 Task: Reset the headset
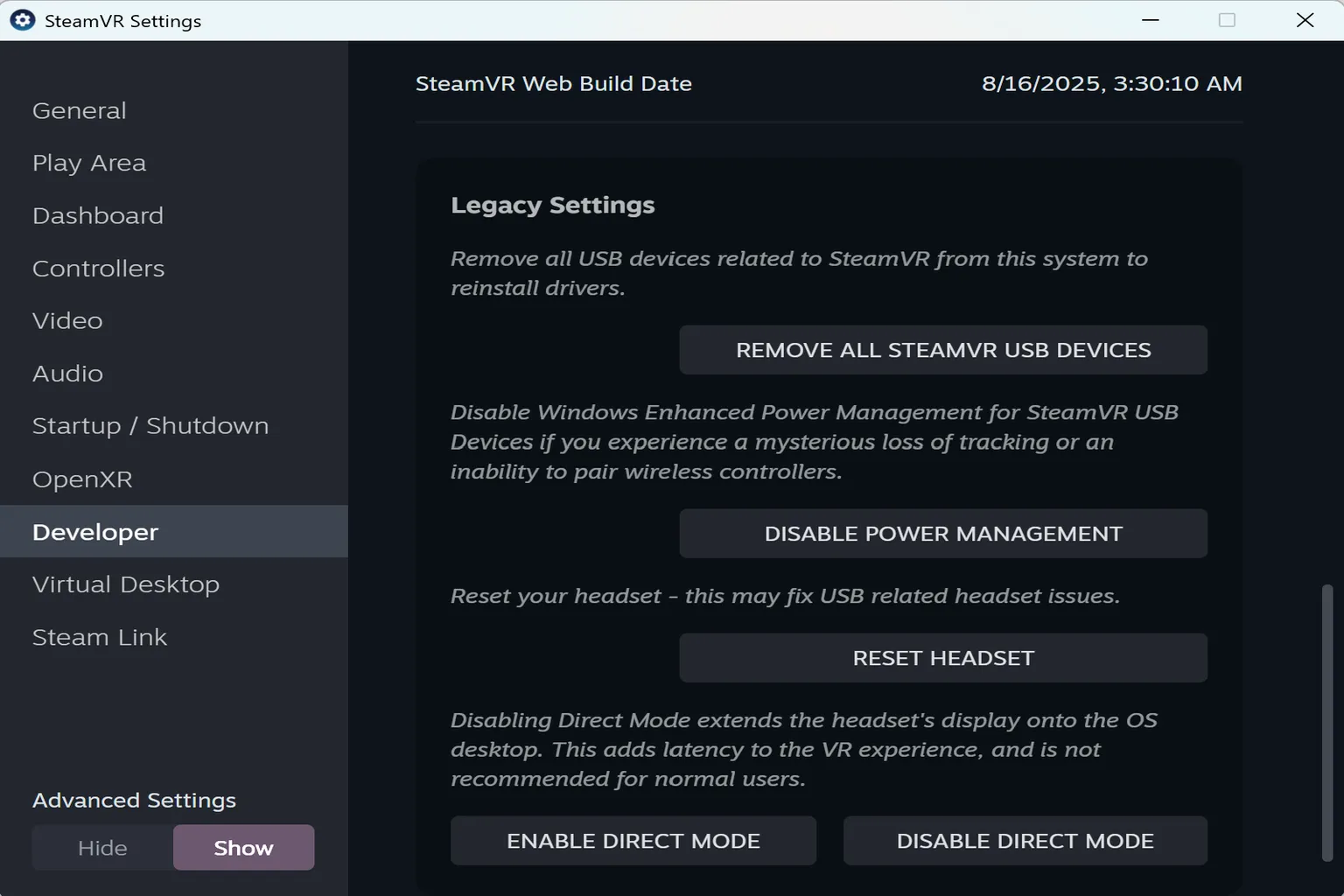[x=943, y=658]
